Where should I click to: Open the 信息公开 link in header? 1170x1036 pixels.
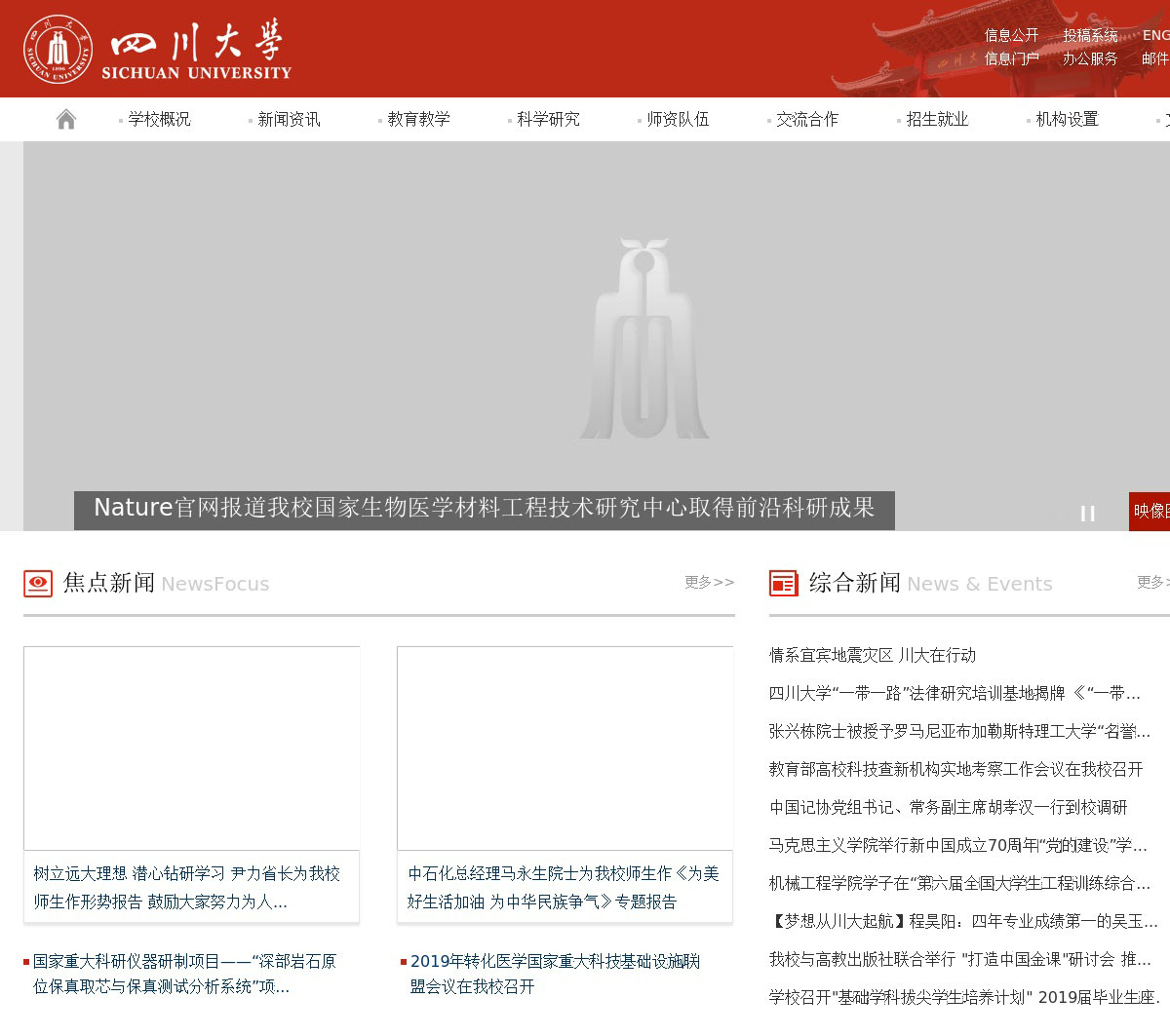(1011, 35)
